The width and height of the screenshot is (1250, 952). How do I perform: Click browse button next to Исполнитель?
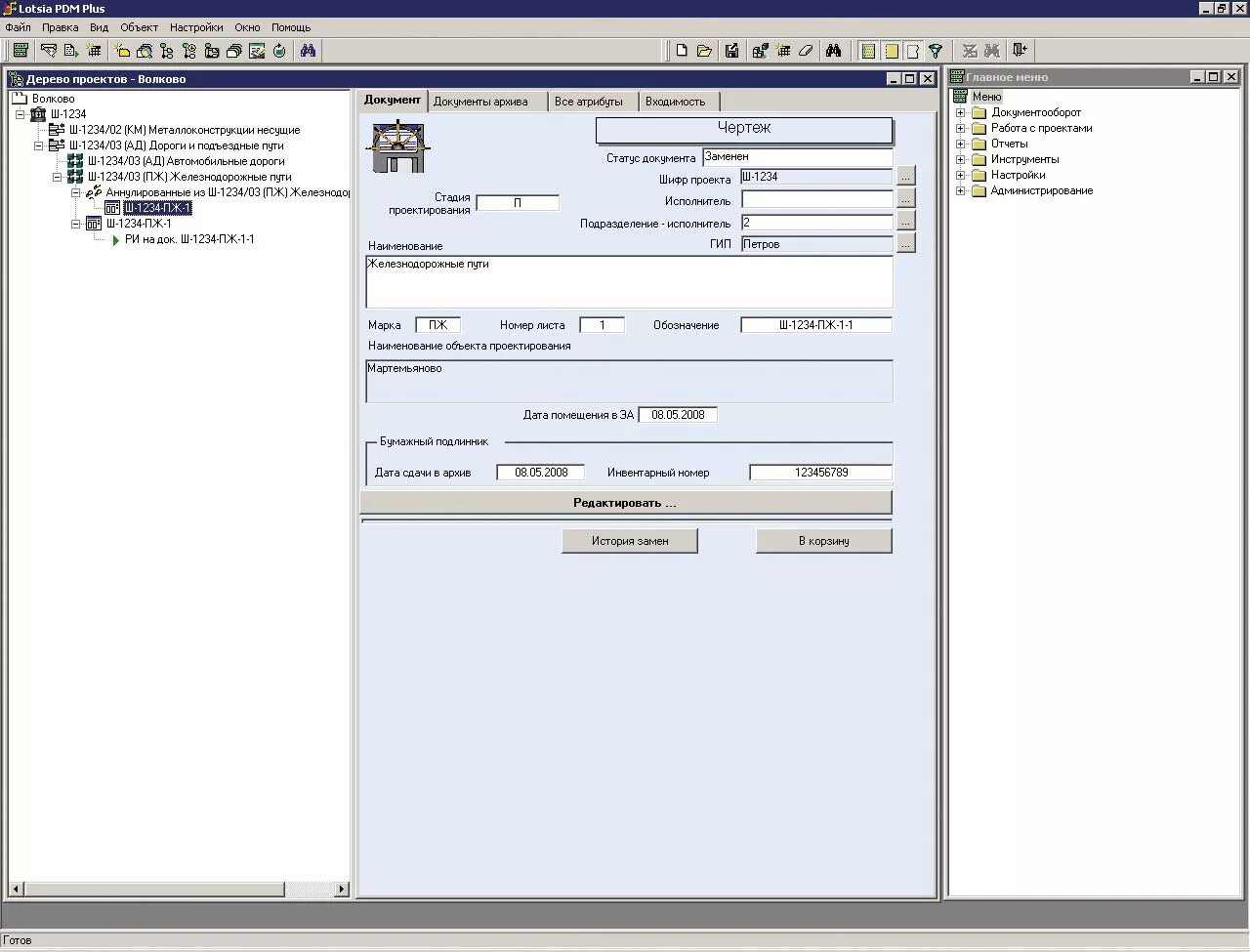tap(906, 199)
